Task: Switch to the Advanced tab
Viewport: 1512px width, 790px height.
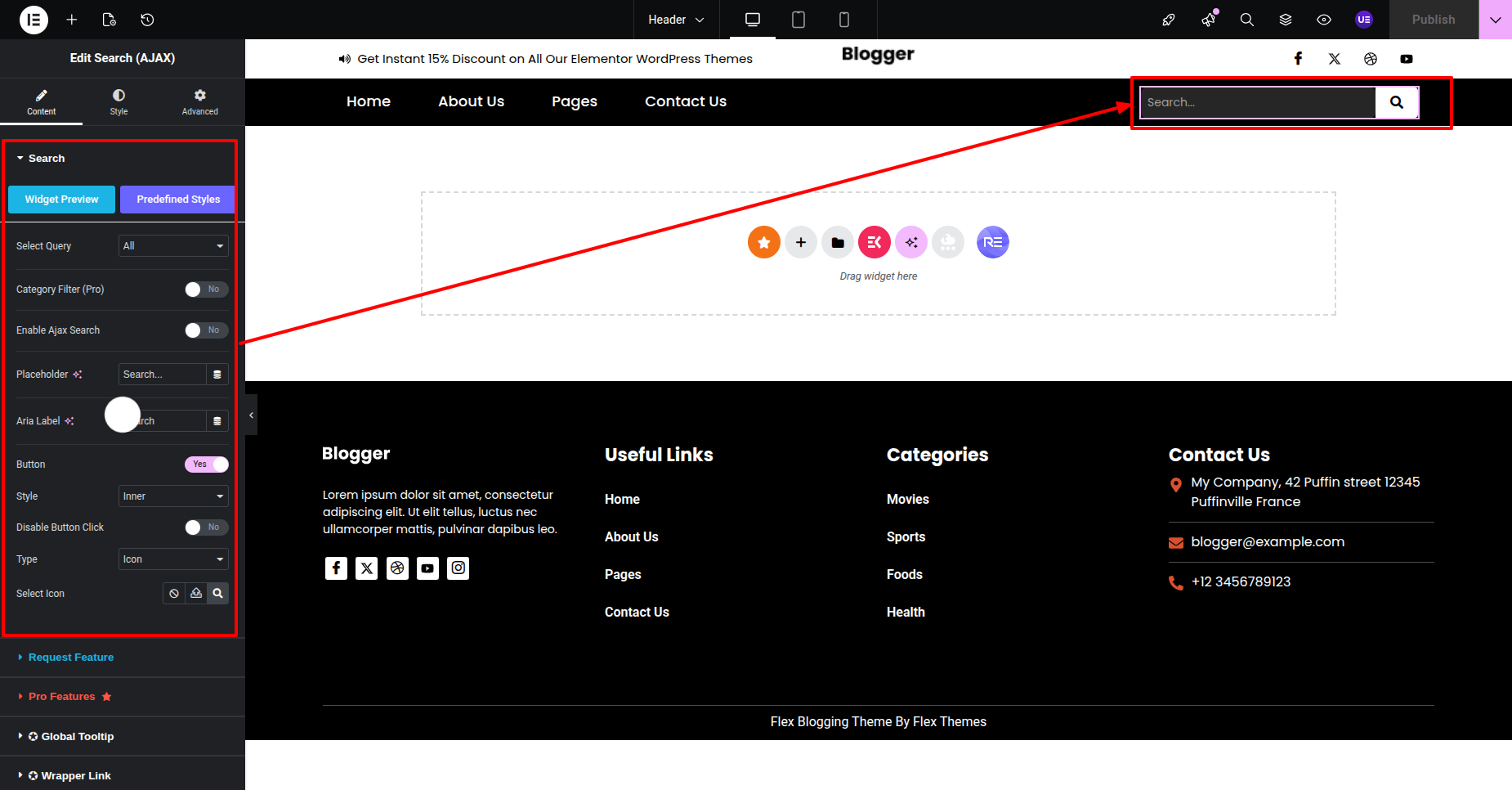Action: point(199,102)
